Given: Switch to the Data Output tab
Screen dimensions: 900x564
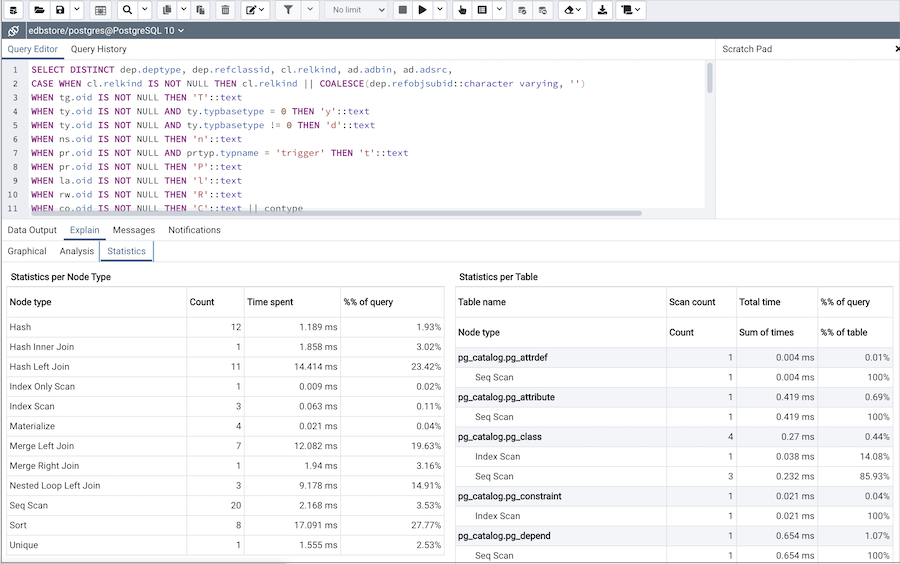Looking at the screenshot, I should pos(32,230).
